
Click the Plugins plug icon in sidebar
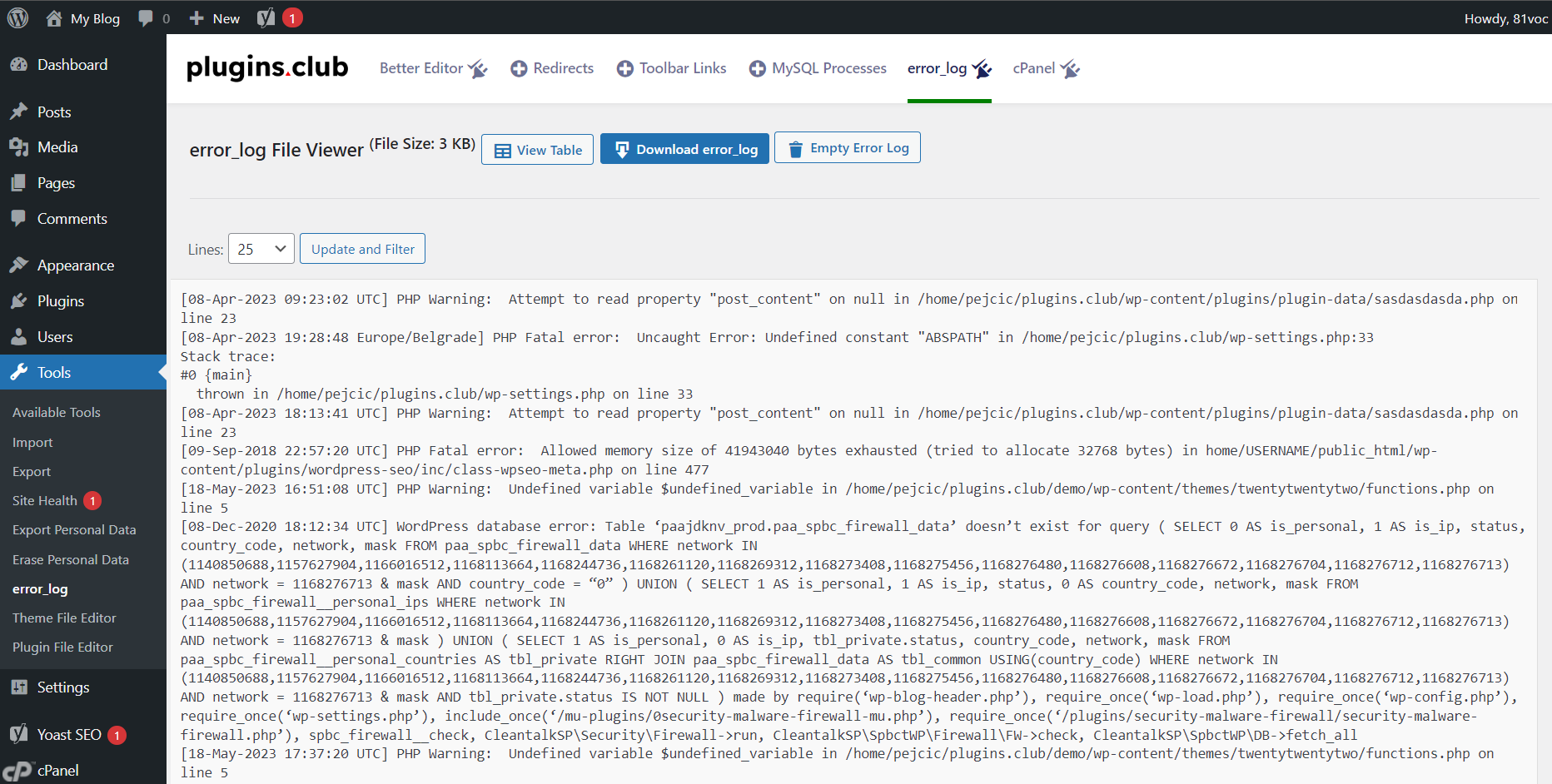(18, 301)
